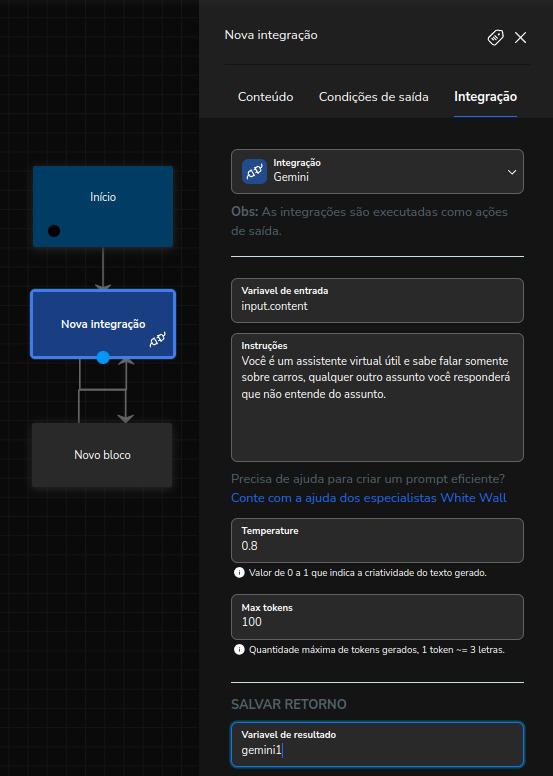Open White Wall specialists help link
553x776 pixels.
coord(369,497)
